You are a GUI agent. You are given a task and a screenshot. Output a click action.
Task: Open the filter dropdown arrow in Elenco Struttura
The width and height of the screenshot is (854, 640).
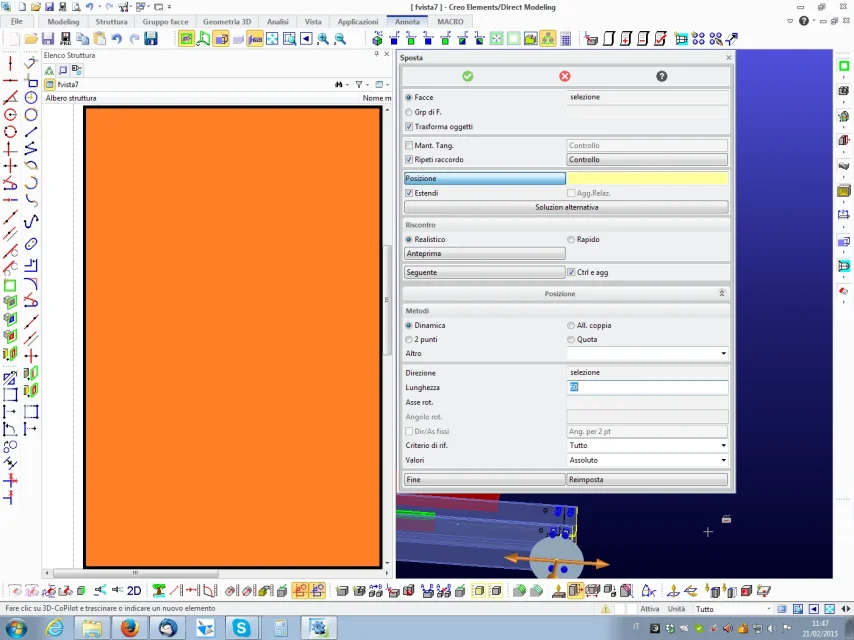tap(368, 84)
